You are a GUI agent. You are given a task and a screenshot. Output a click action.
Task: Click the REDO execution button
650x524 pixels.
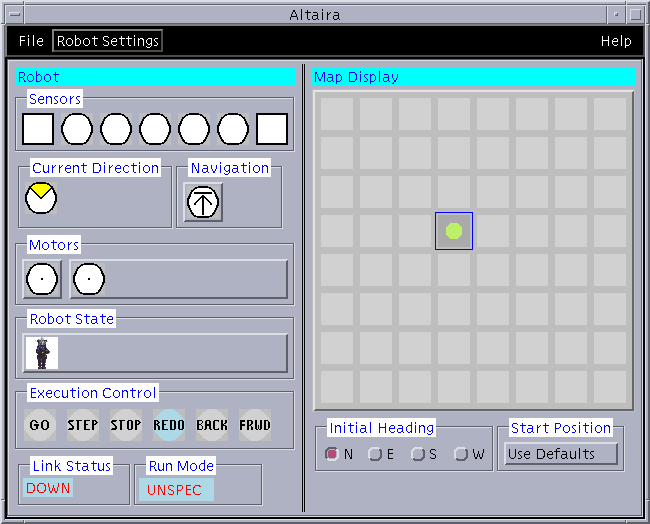(x=169, y=425)
